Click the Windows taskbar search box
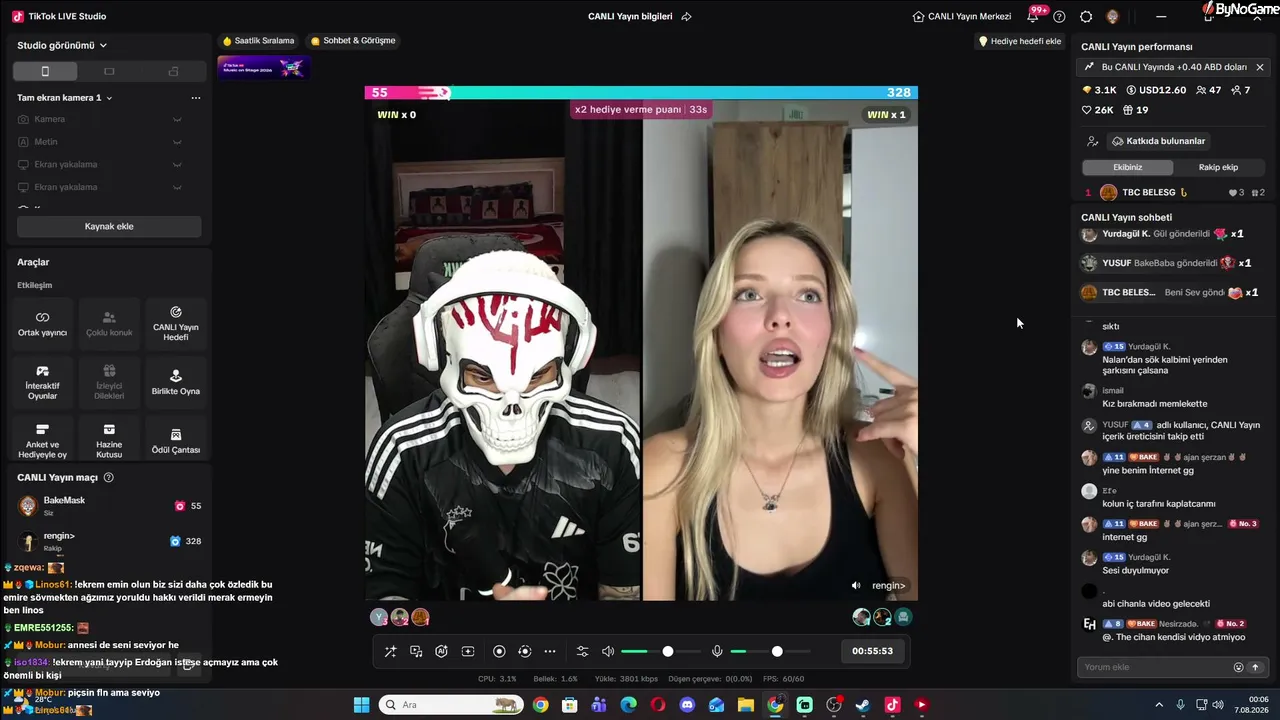This screenshot has height=720, width=1280. coord(451,705)
